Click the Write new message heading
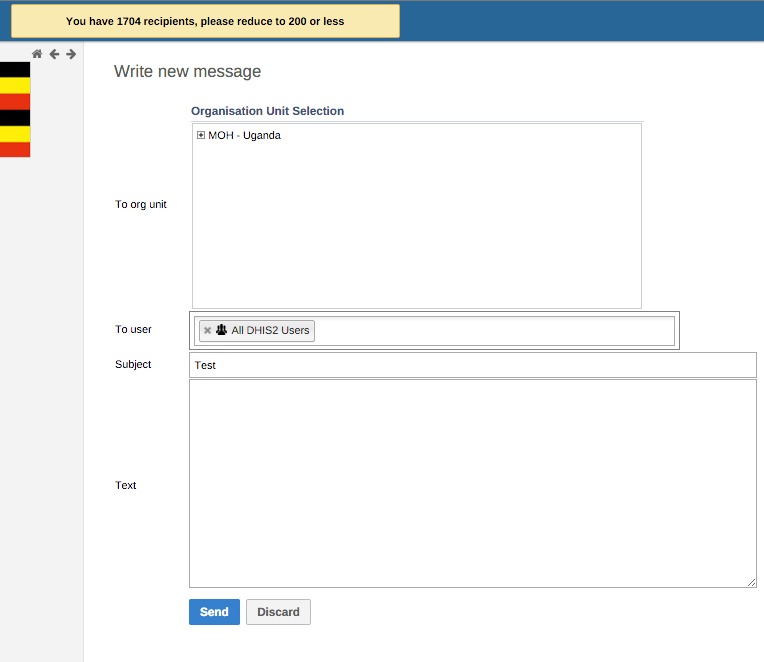The width and height of the screenshot is (764, 662). pyautogui.click(x=187, y=72)
